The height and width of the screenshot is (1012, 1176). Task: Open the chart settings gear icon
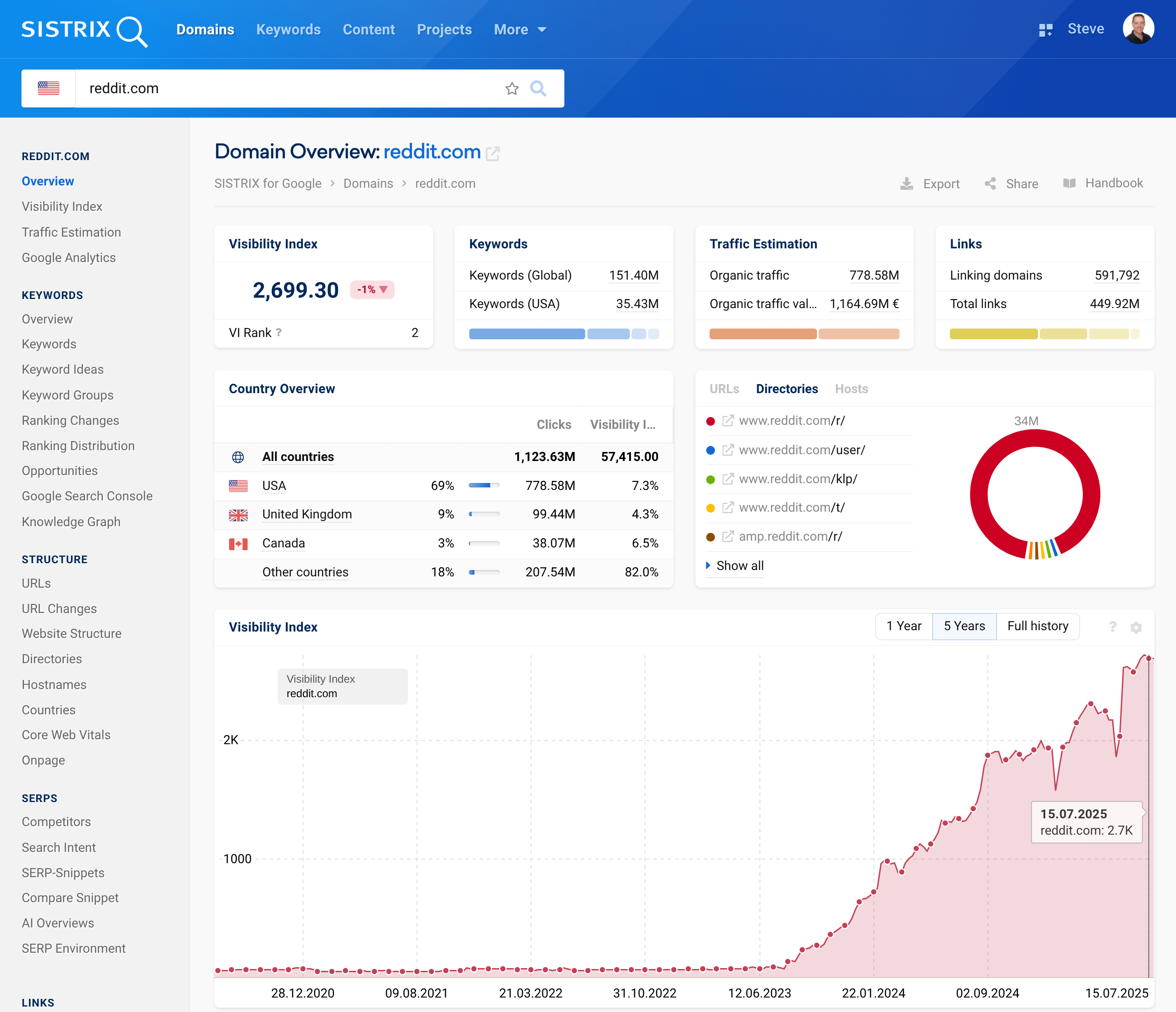(x=1136, y=627)
